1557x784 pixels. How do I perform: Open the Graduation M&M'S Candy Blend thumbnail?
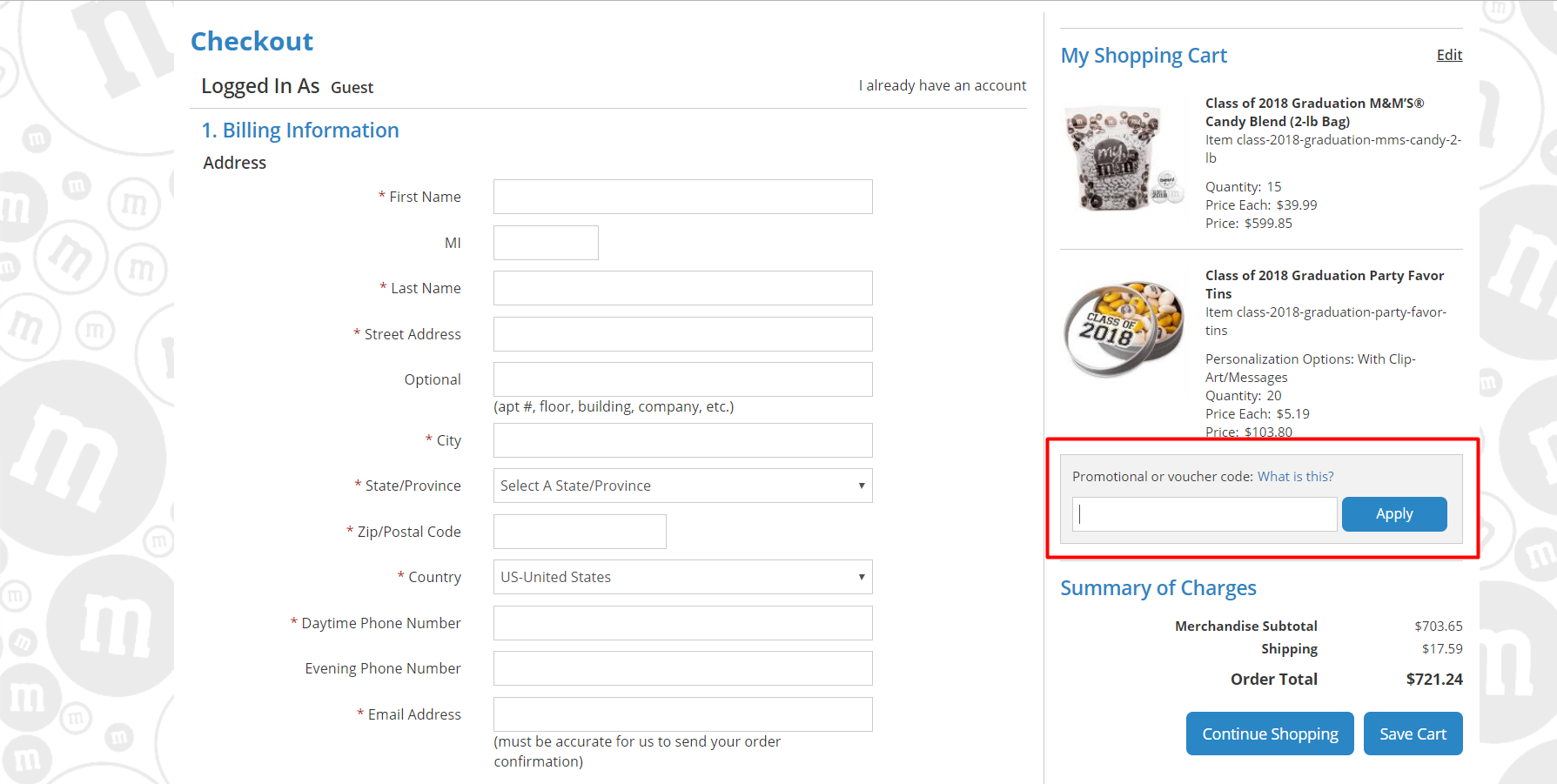(1124, 158)
